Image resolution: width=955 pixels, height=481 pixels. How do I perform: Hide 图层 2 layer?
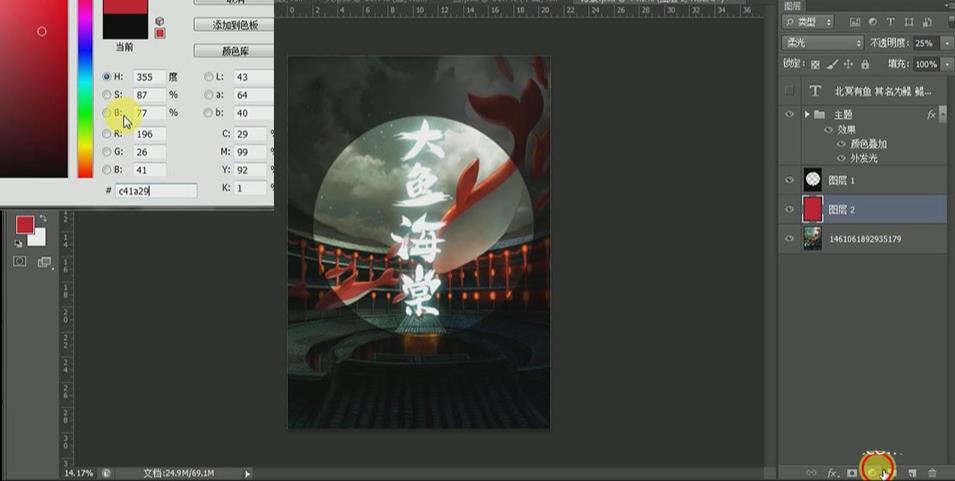[790, 209]
